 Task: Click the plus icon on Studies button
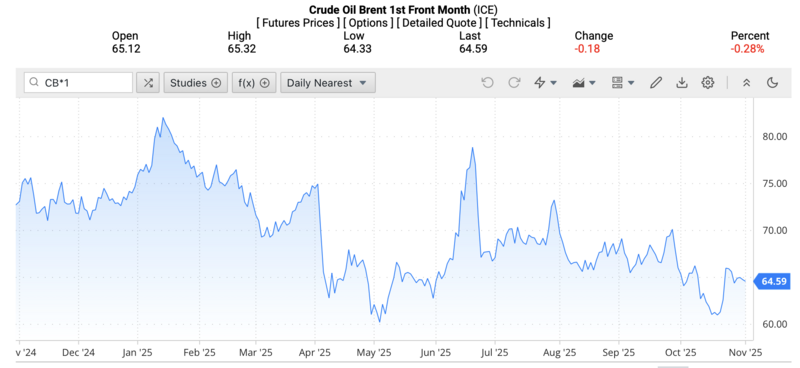(x=216, y=83)
